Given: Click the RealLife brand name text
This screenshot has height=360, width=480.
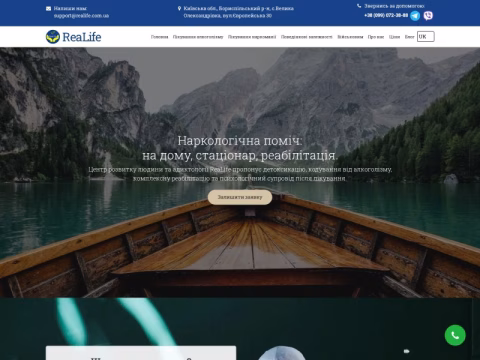Looking at the screenshot, I should click(82, 37).
